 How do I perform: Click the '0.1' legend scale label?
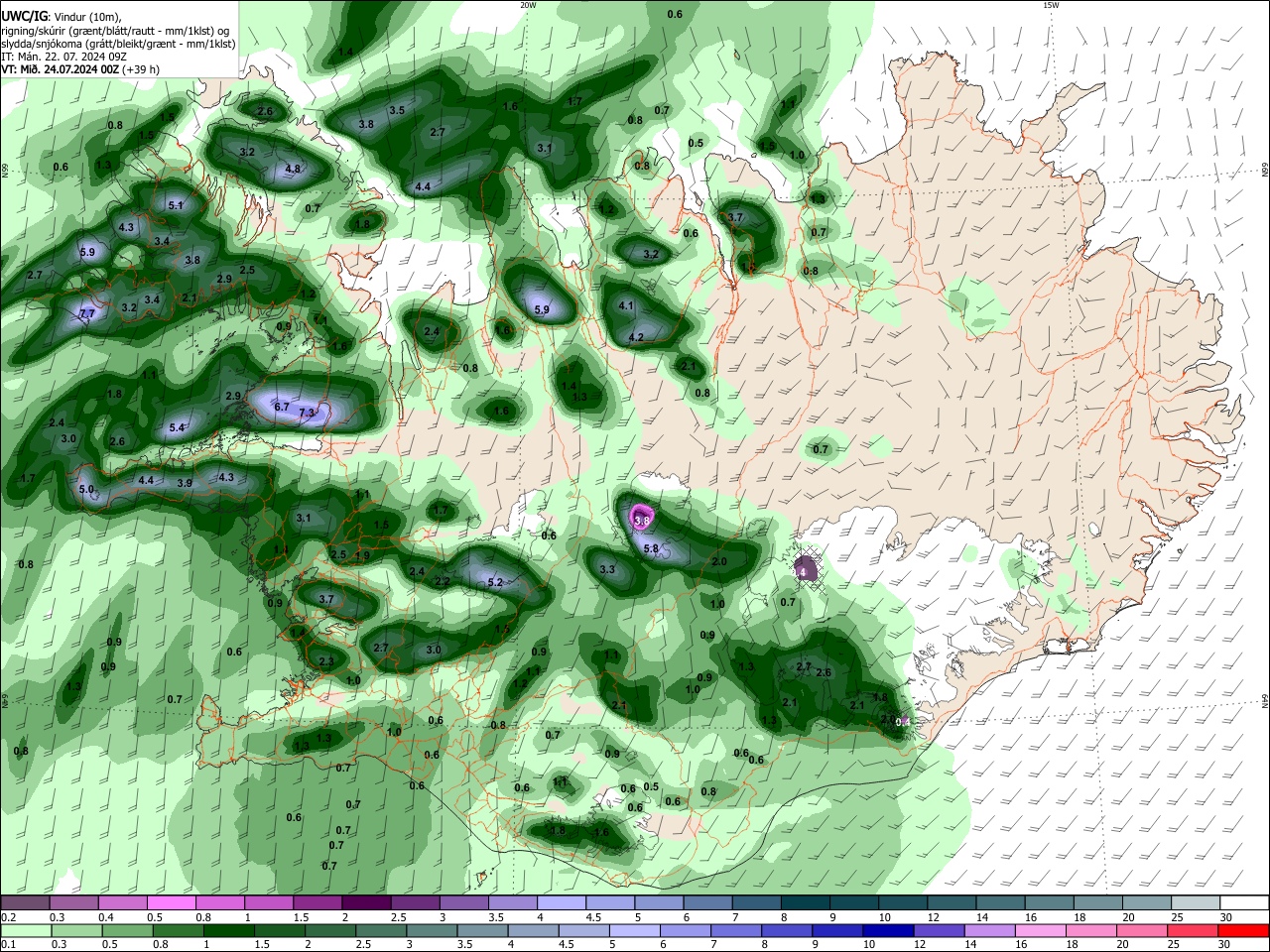click(7, 945)
